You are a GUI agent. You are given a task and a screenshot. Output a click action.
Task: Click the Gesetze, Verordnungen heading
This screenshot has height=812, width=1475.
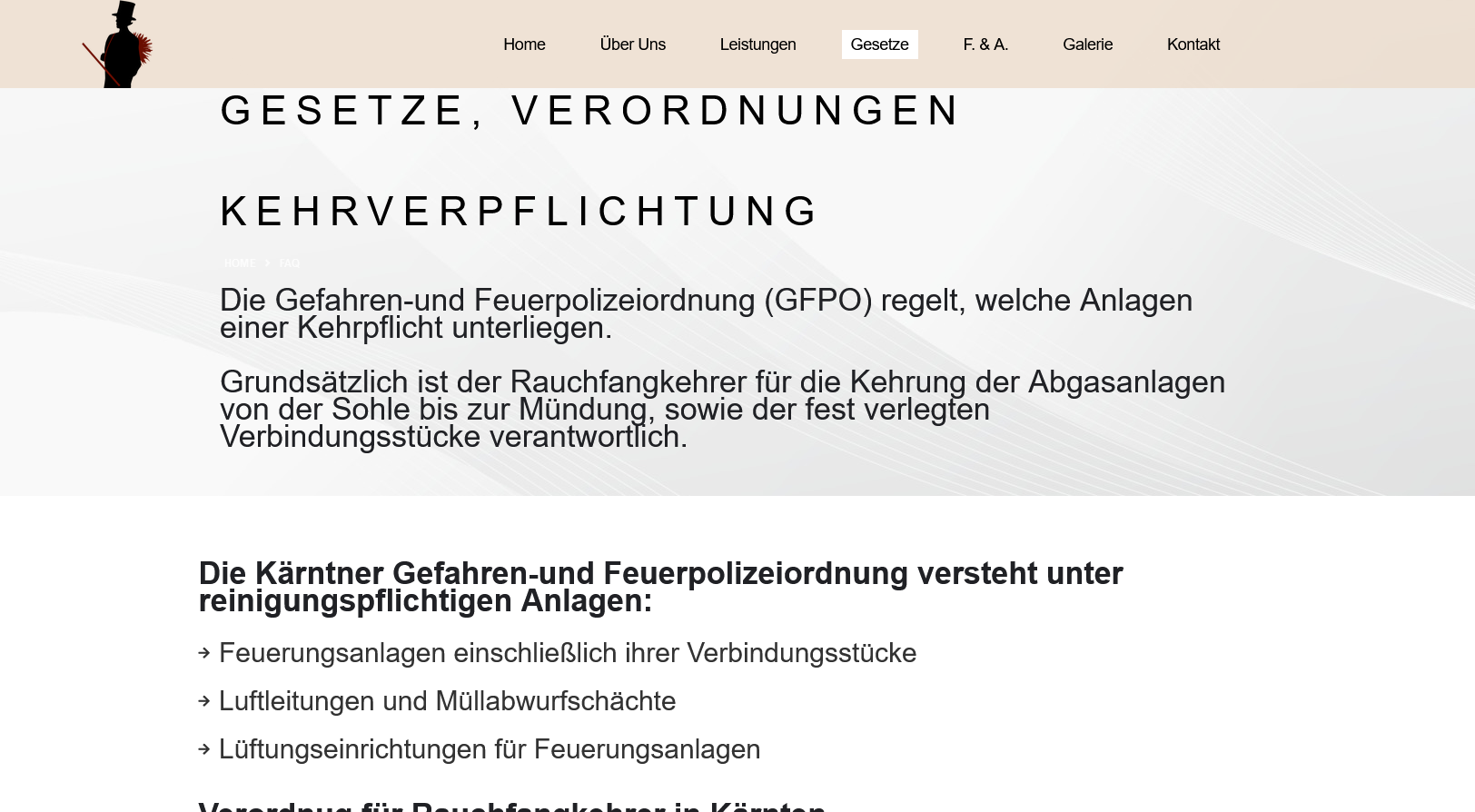pyautogui.click(x=590, y=111)
